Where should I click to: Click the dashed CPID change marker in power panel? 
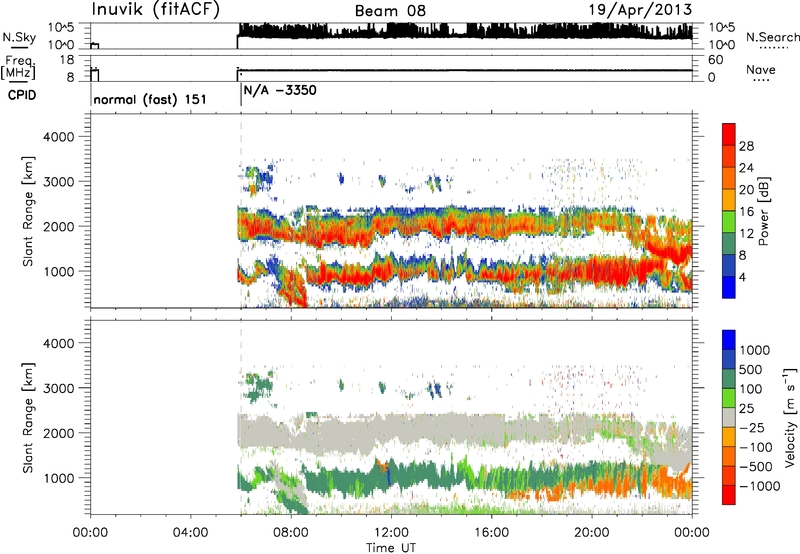click(x=241, y=211)
